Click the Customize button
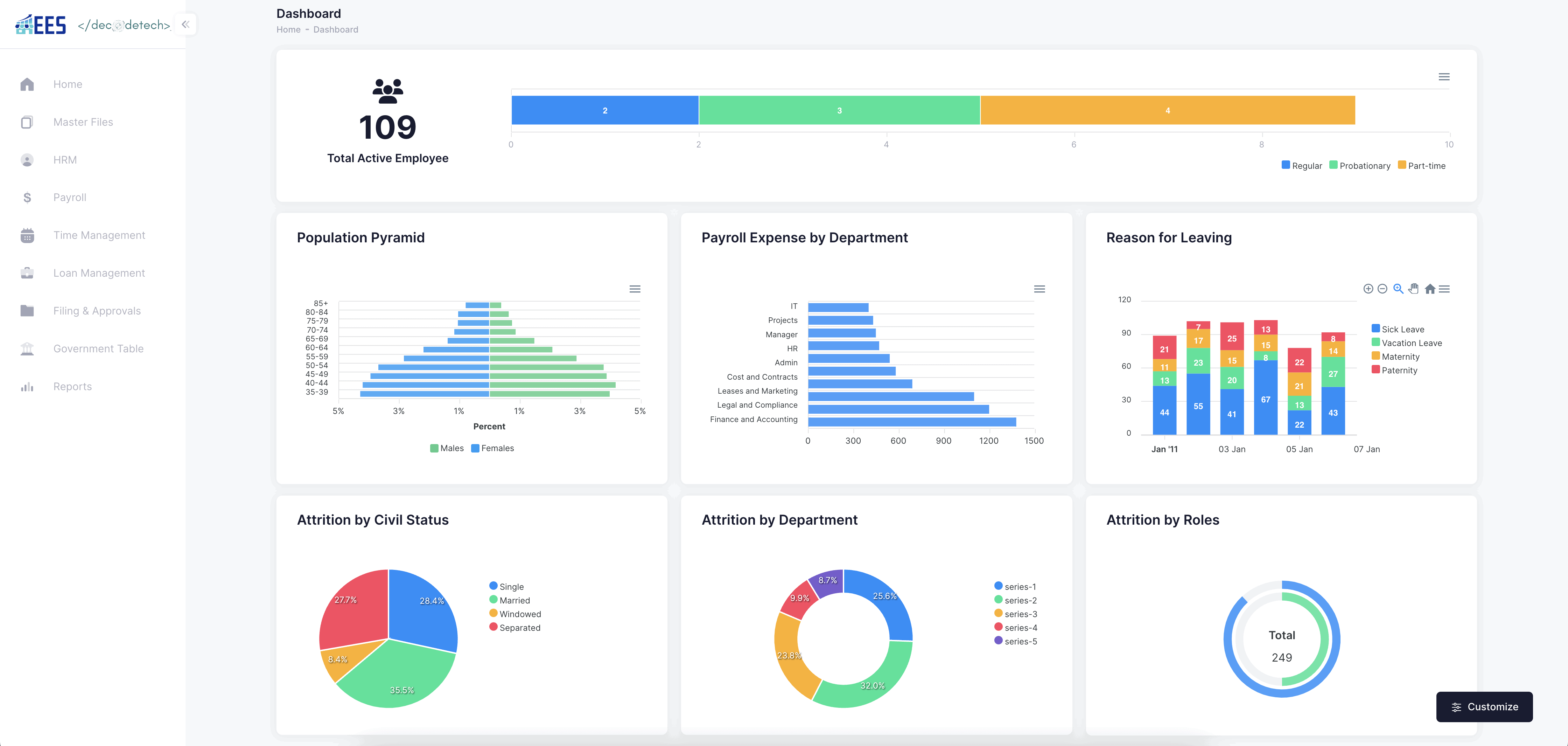This screenshot has height=746, width=1568. (x=1485, y=707)
